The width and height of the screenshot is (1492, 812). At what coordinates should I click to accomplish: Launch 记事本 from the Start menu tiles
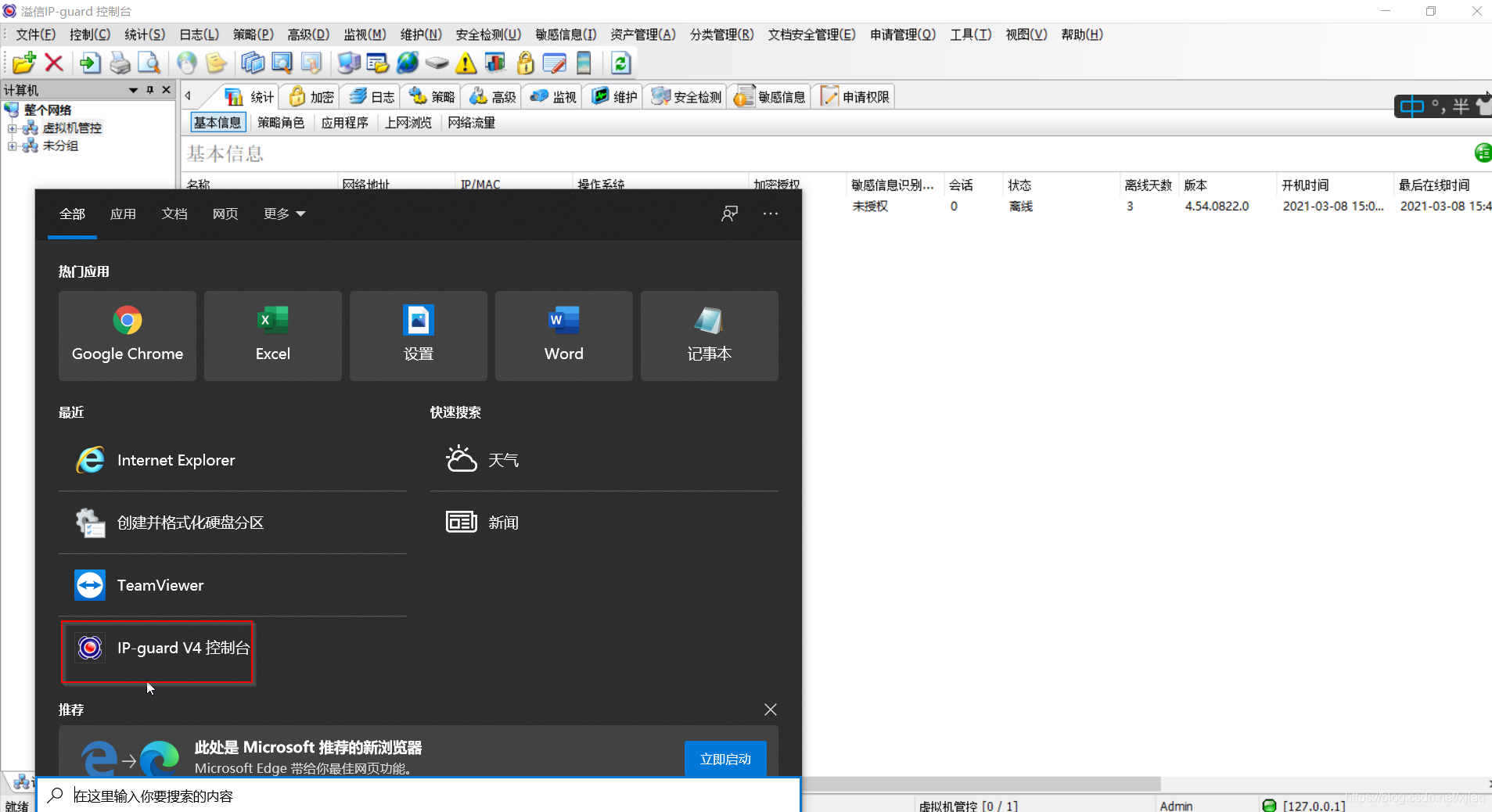tap(708, 336)
